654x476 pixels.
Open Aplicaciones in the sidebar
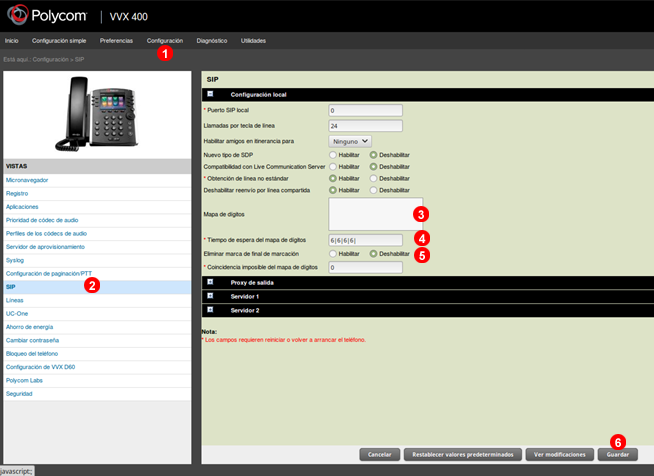[97, 207]
